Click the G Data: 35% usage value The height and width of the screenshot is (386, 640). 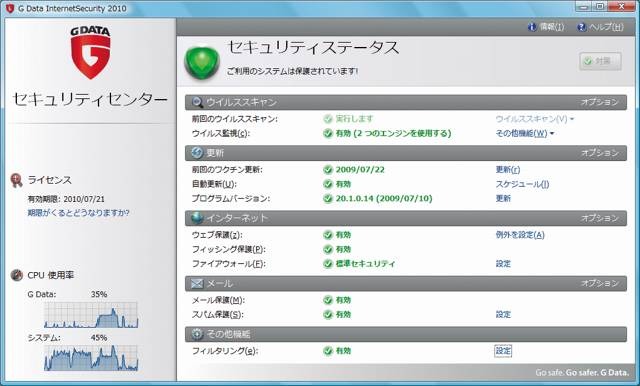[x=99, y=294]
